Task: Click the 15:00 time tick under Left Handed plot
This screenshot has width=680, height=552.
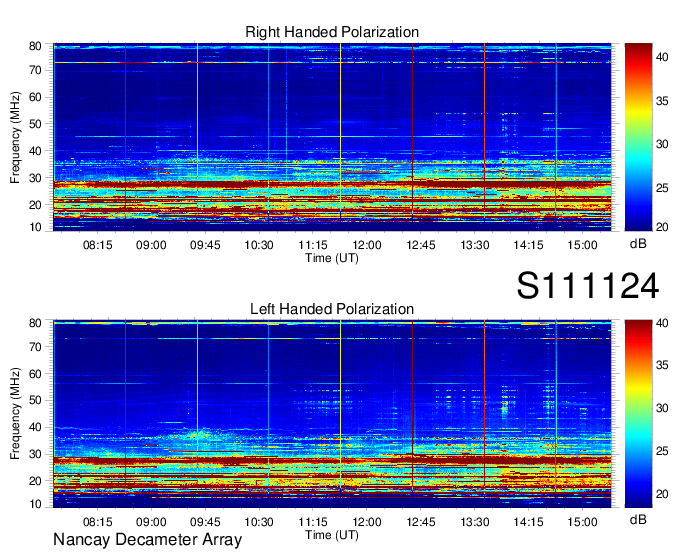Action: click(582, 522)
